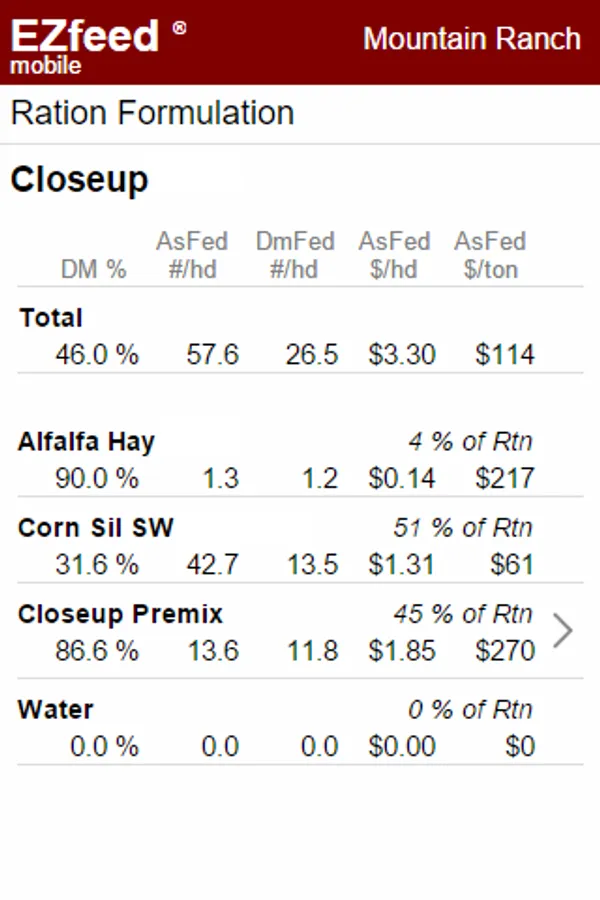
Task: Click the $270 Closeup Premix price
Action: (x=505, y=651)
